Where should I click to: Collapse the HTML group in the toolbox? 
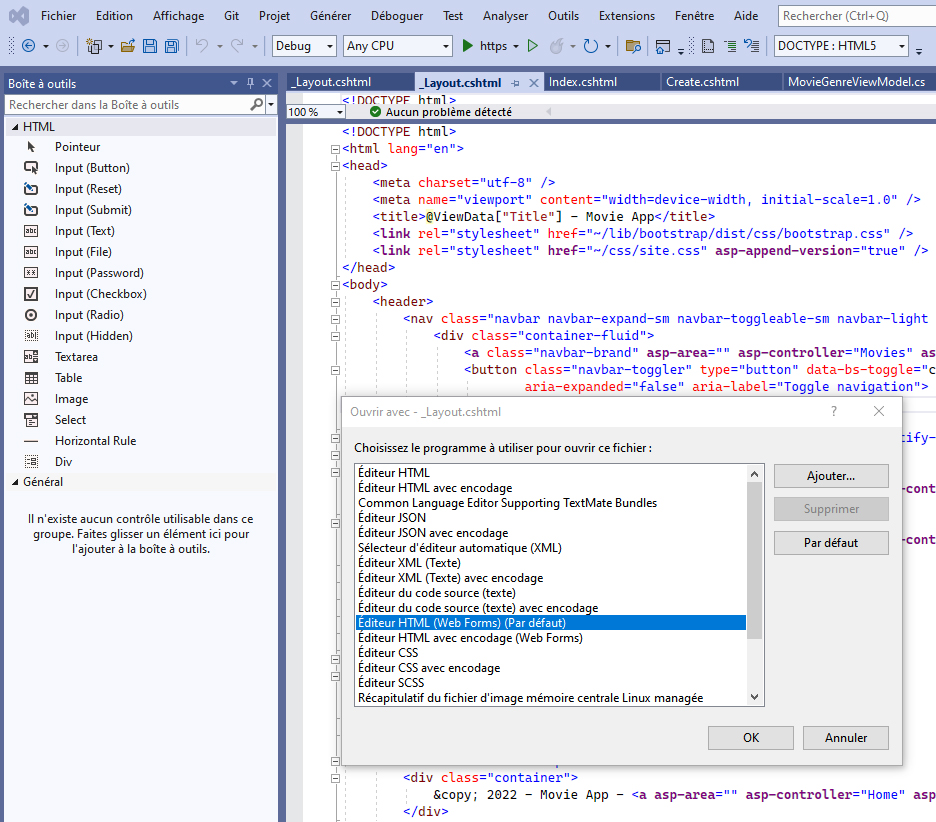tap(15, 127)
